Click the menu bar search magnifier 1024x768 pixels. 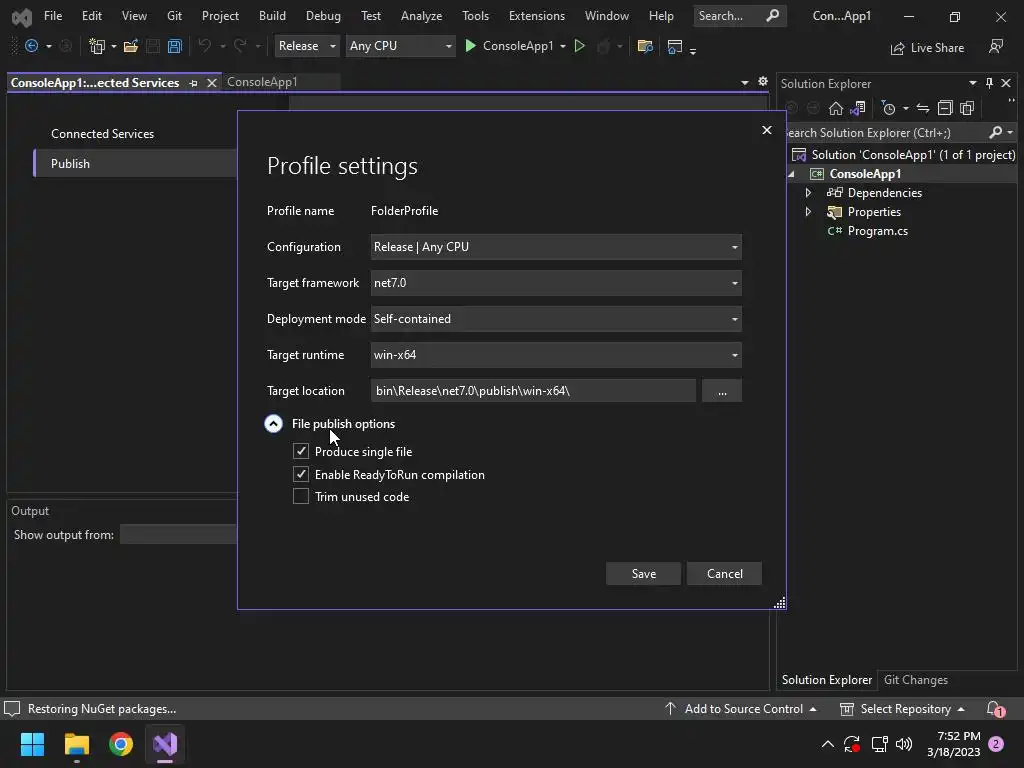point(772,16)
